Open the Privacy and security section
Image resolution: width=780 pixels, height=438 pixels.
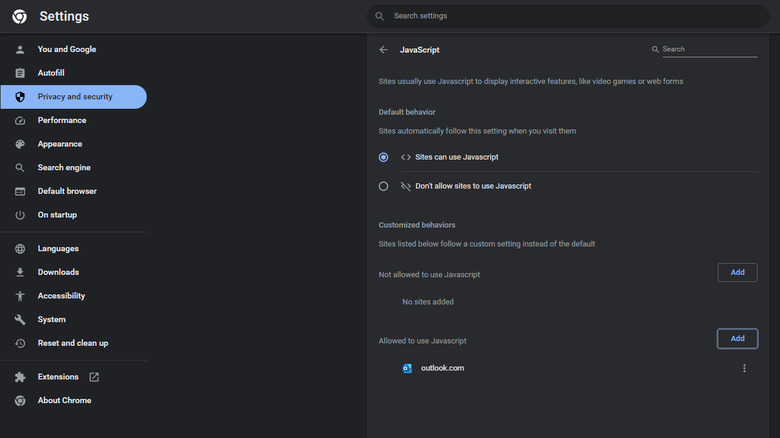(74, 97)
